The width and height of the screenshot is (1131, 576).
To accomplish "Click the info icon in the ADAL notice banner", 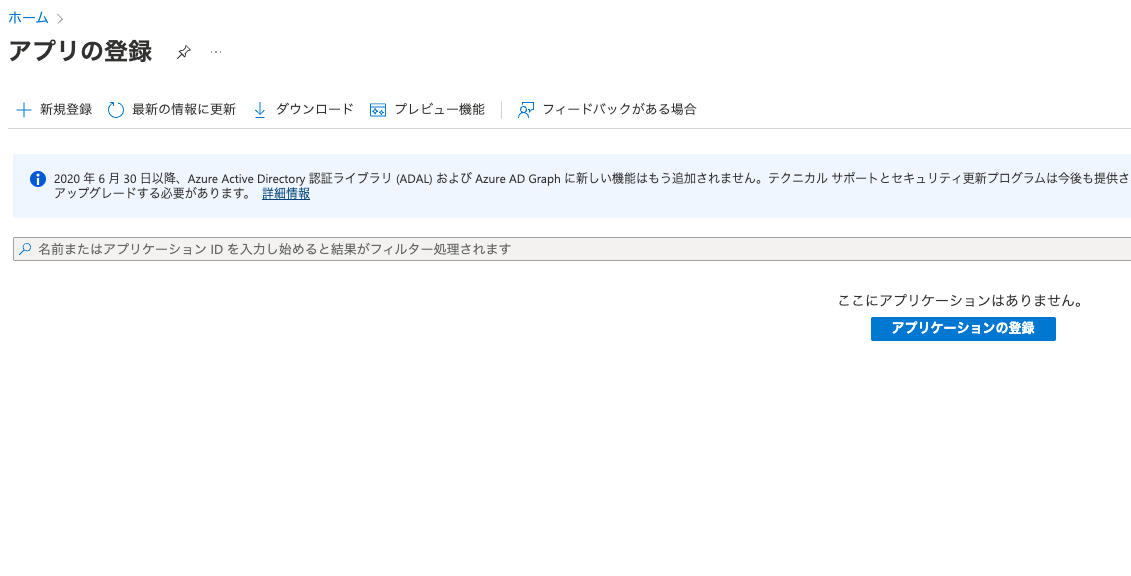I will click(37, 179).
